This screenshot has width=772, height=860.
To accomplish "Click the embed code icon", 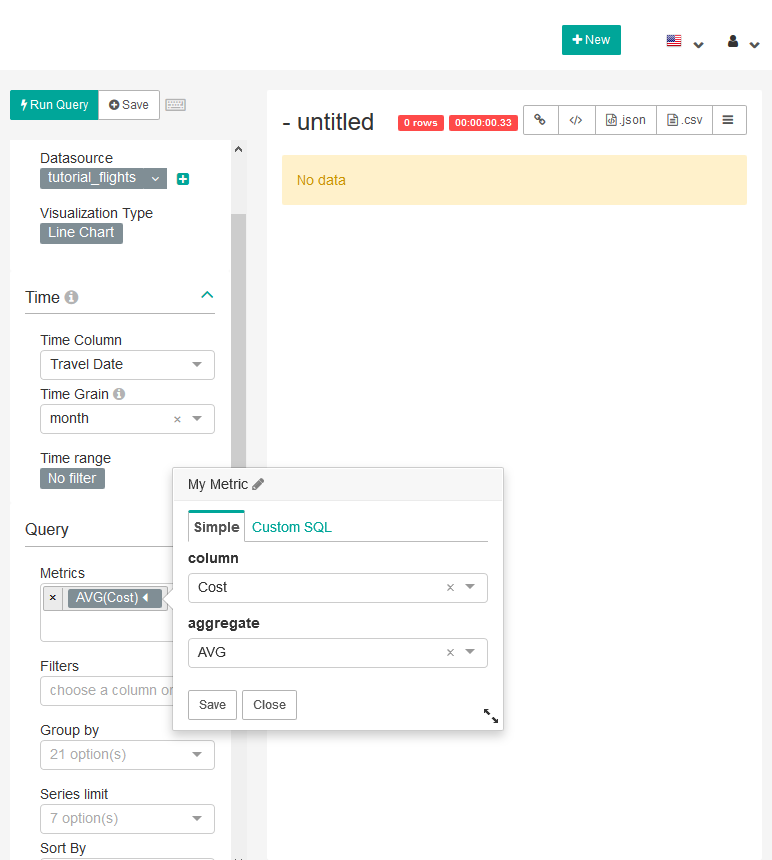I will click(576, 120).
